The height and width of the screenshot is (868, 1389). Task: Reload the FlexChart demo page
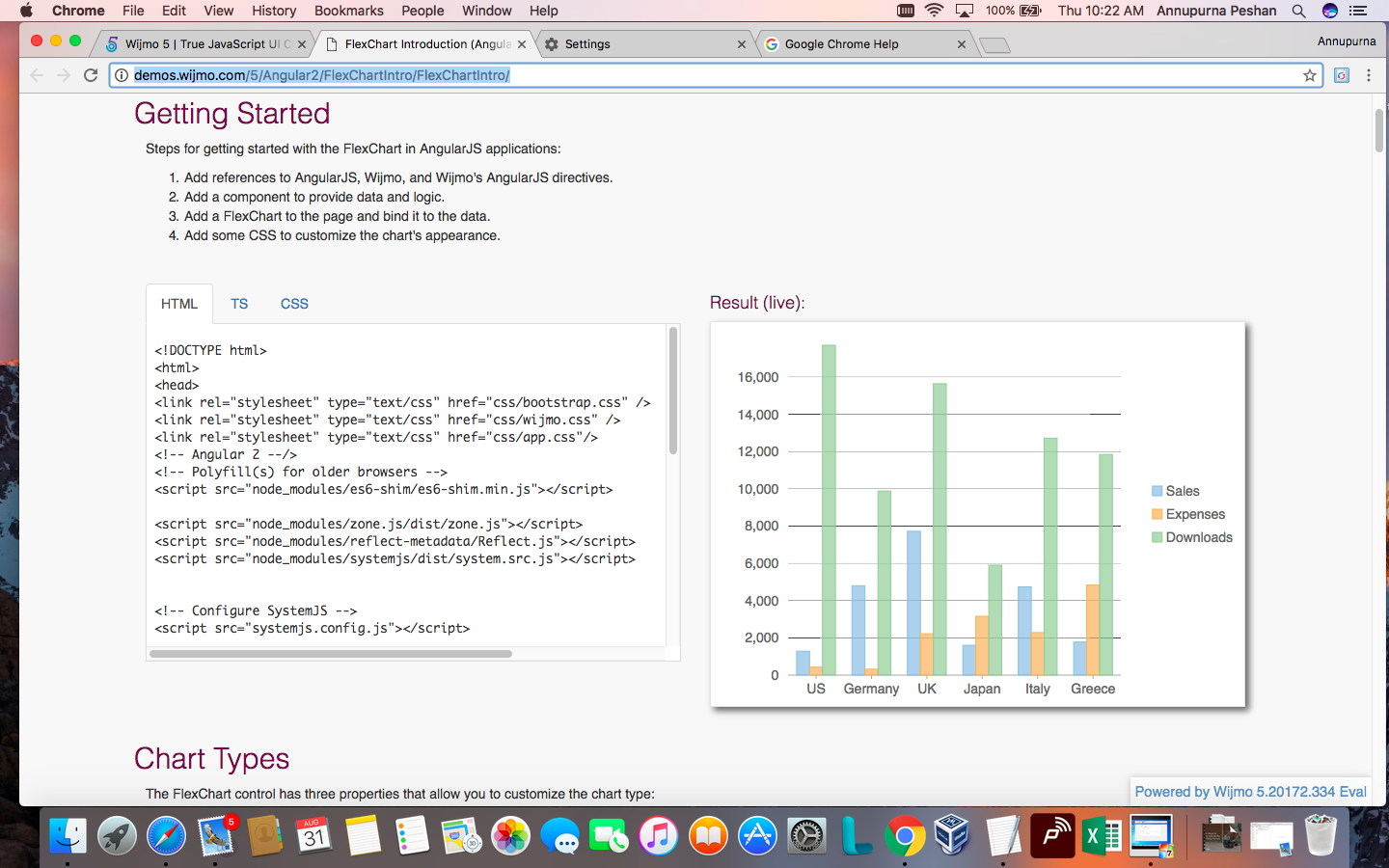90,74
